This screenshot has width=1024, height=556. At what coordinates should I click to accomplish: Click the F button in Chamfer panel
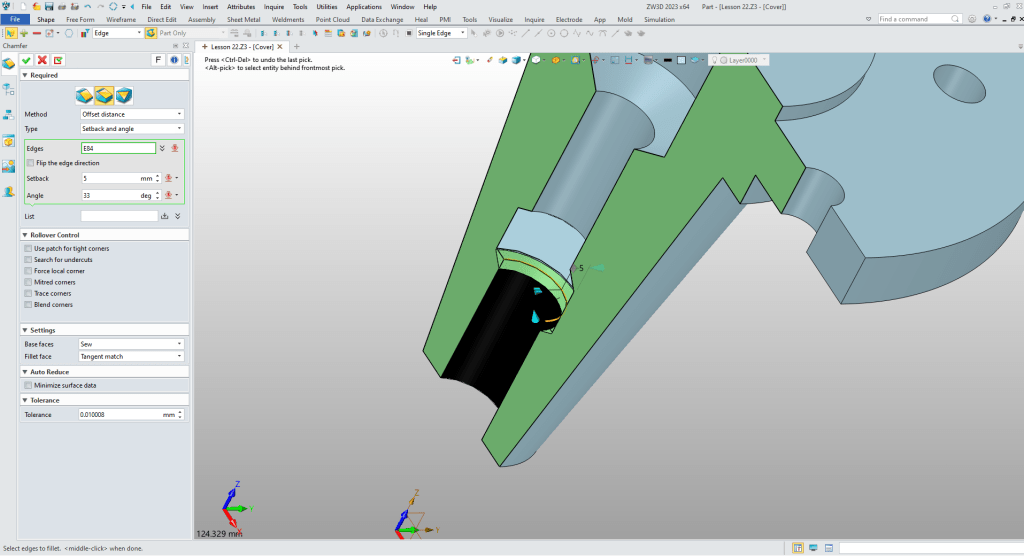158,60
